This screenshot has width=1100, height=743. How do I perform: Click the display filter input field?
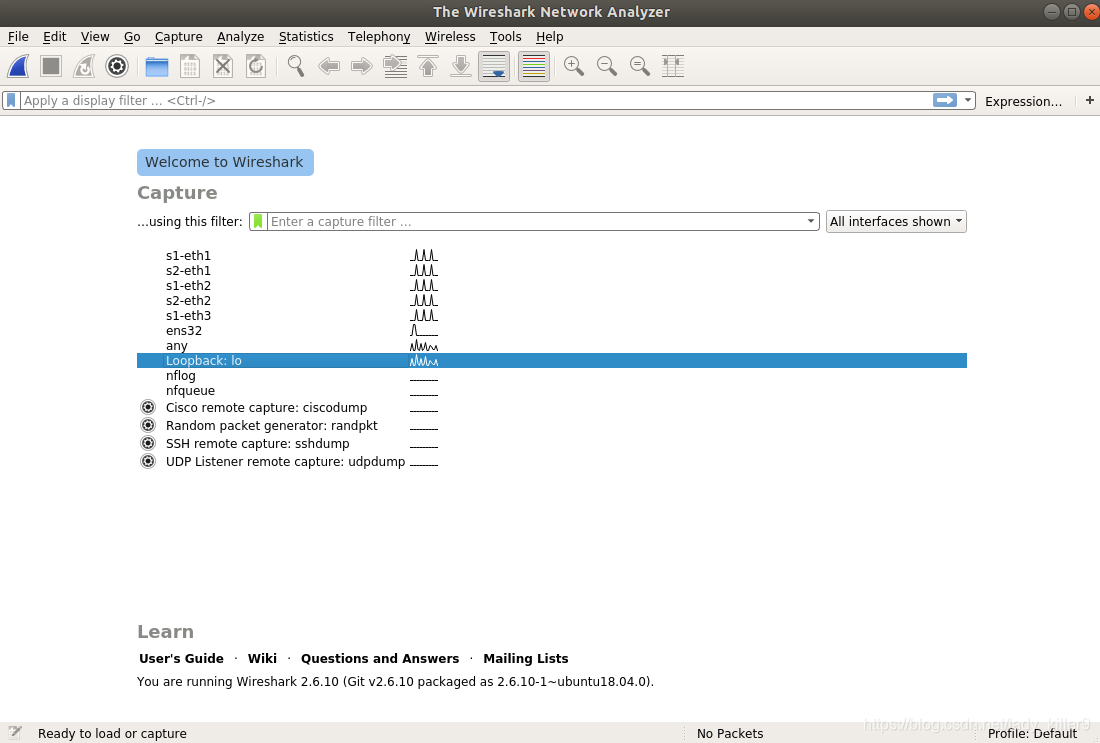pos(476,100)
